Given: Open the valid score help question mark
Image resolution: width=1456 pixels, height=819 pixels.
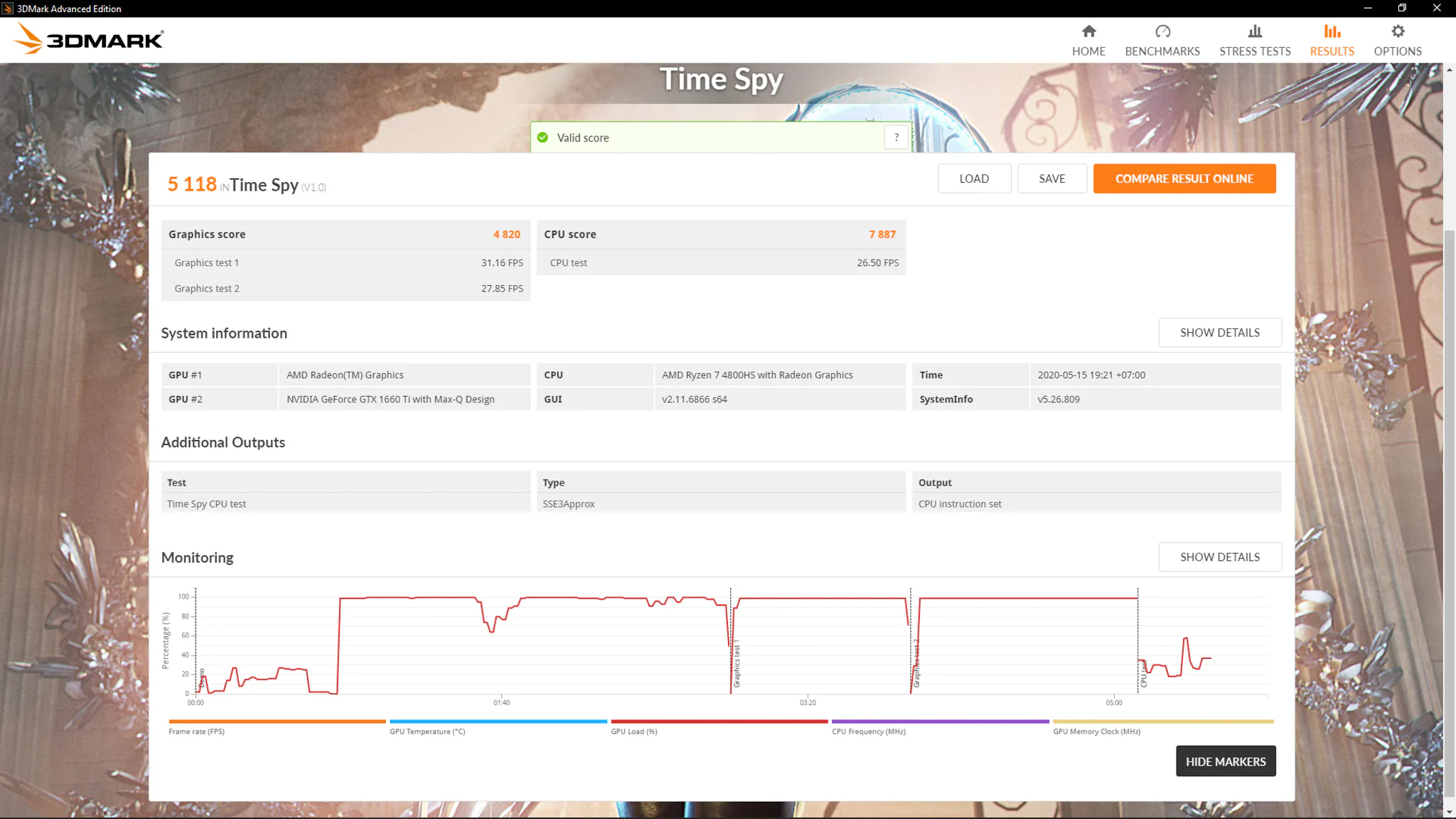Looking at the screenshot, I should [x=896, y=137].
